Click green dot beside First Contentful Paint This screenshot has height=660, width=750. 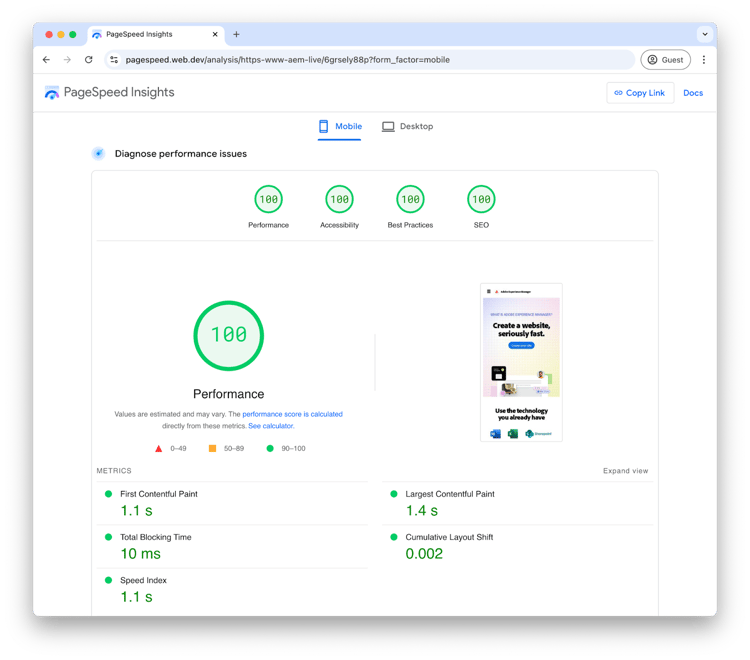tap(108, 494)
